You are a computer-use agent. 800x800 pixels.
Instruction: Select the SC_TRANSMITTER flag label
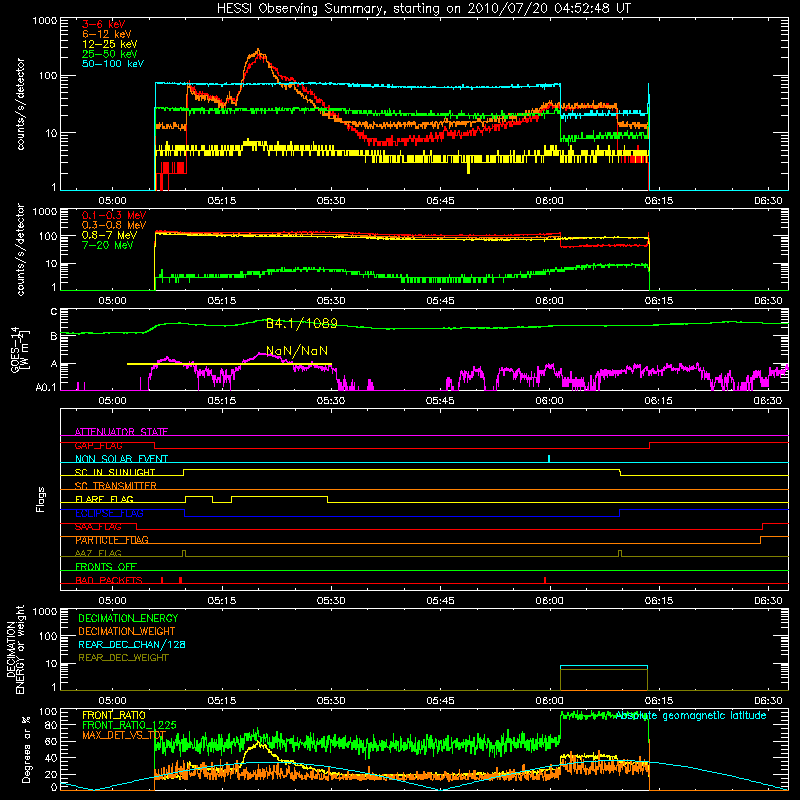(115, 486)
